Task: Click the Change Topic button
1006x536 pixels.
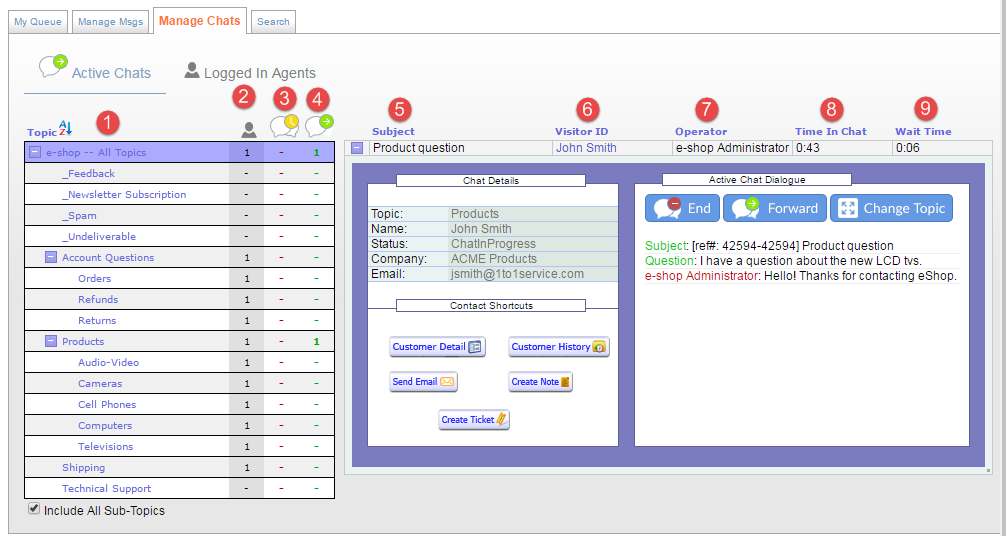Action: point(891,208)
